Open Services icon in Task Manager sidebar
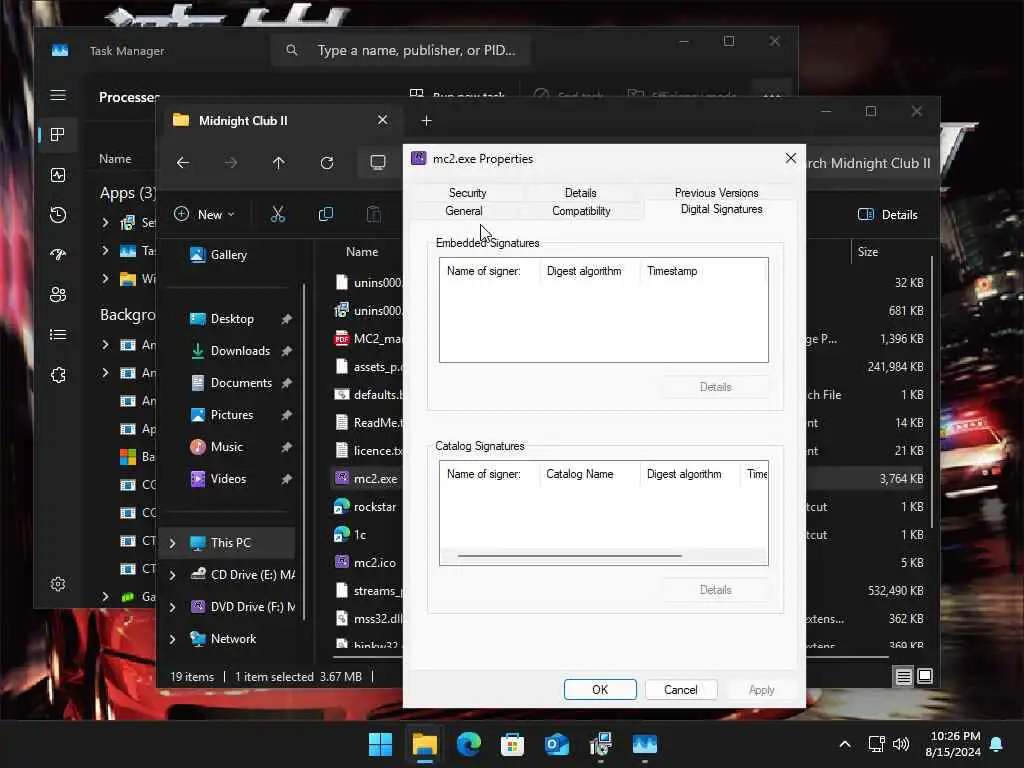Image resolution: width=1024 pixels, height=768 pixels. coord(58,375)
